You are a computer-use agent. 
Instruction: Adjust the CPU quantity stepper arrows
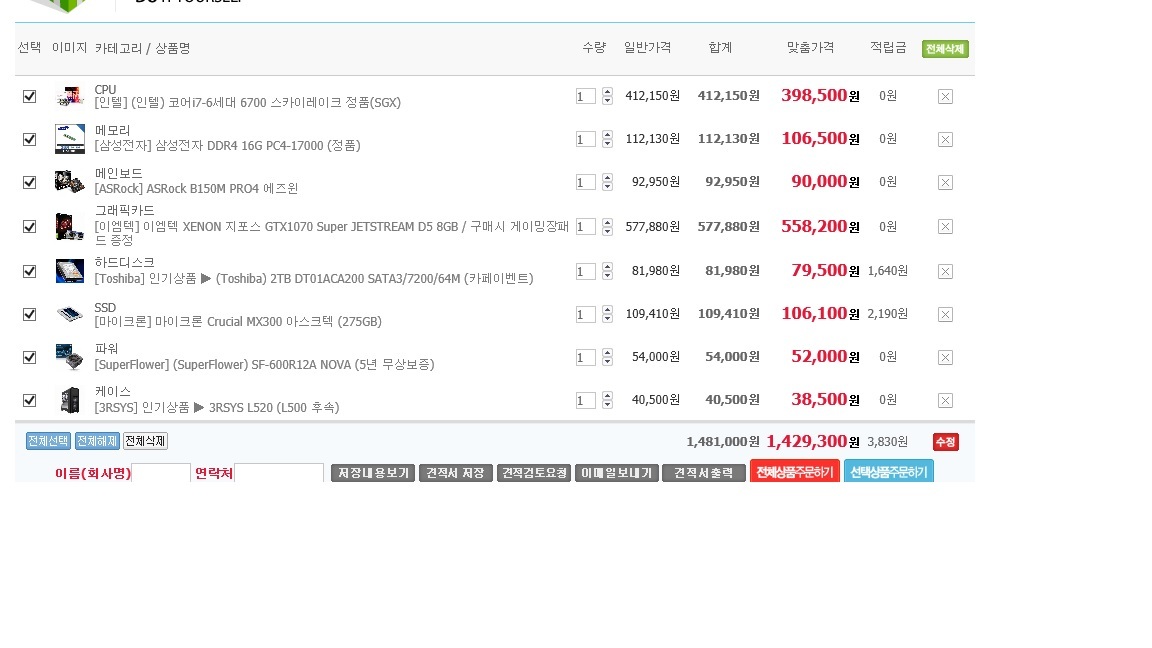tap(607, 96)
